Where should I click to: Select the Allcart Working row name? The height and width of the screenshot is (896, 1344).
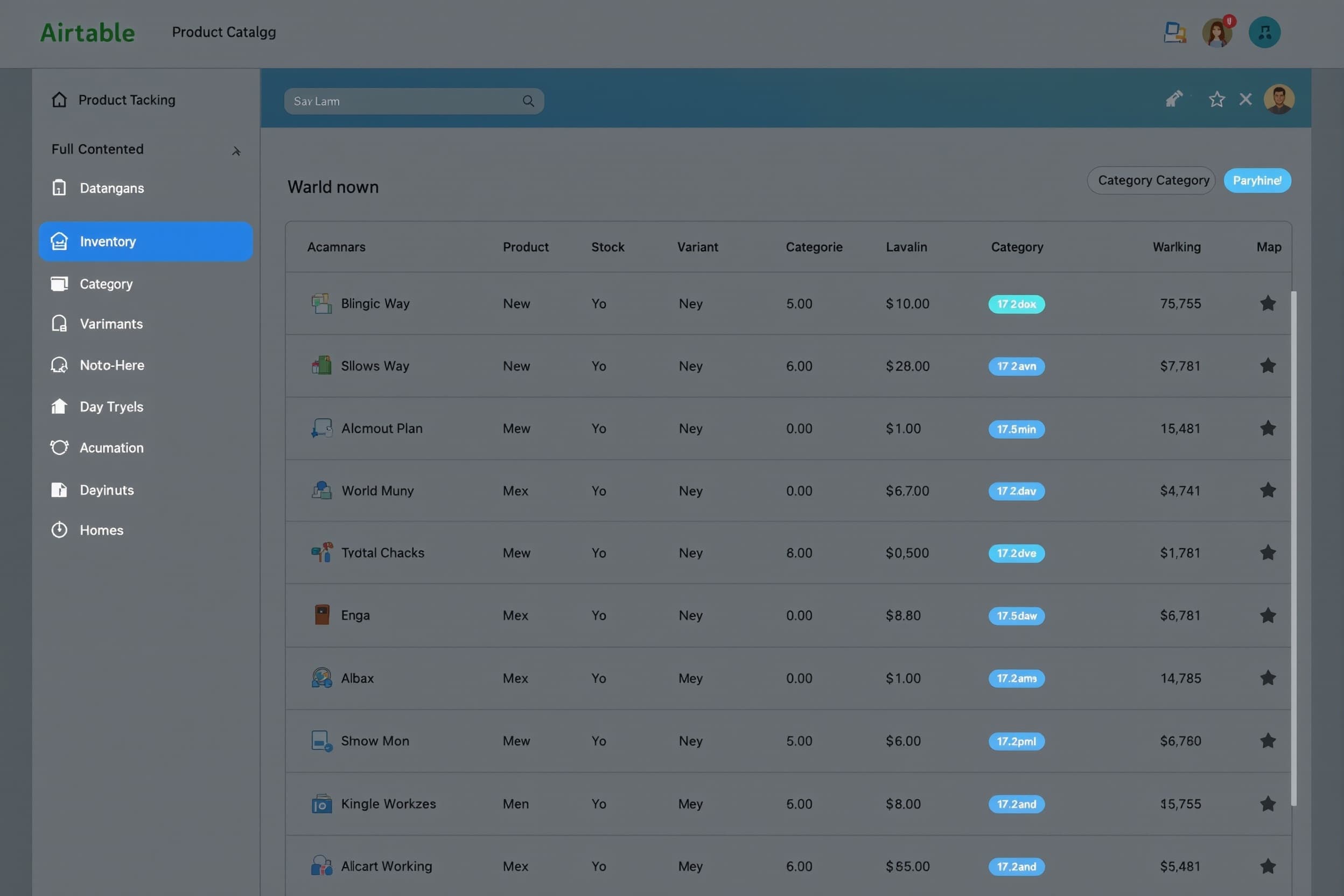(387, 866)
